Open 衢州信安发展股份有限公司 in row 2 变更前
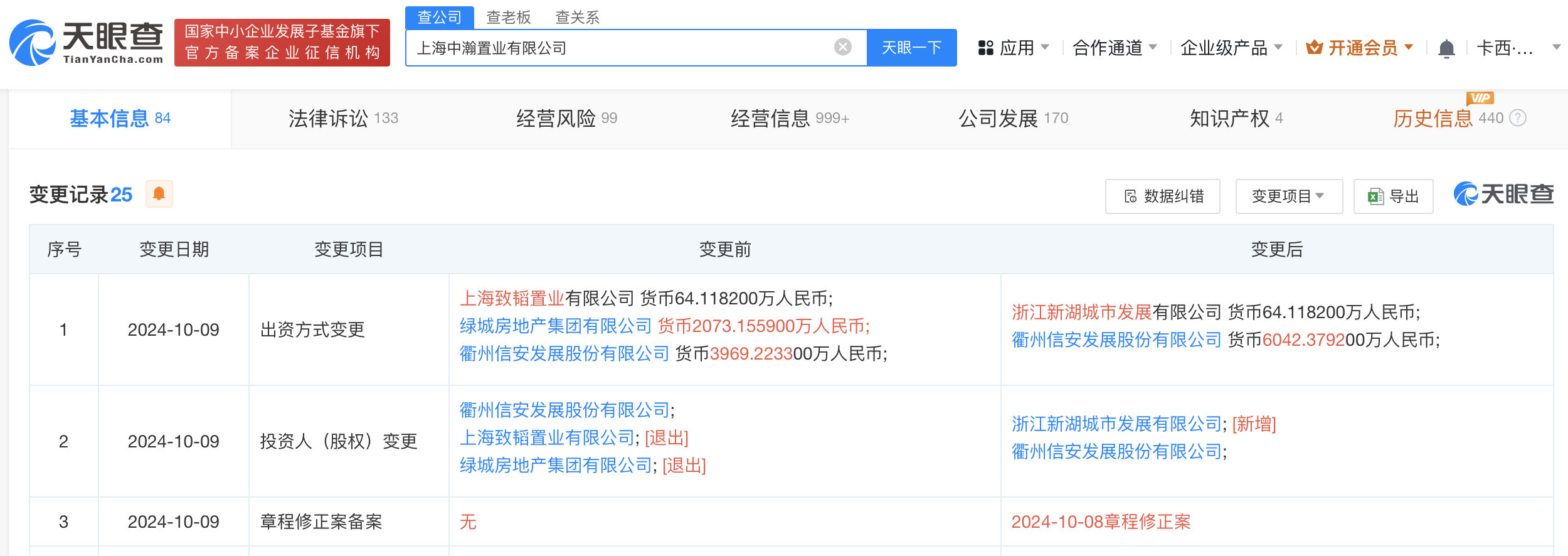The image size is (1568, 556). coord(564,410)
